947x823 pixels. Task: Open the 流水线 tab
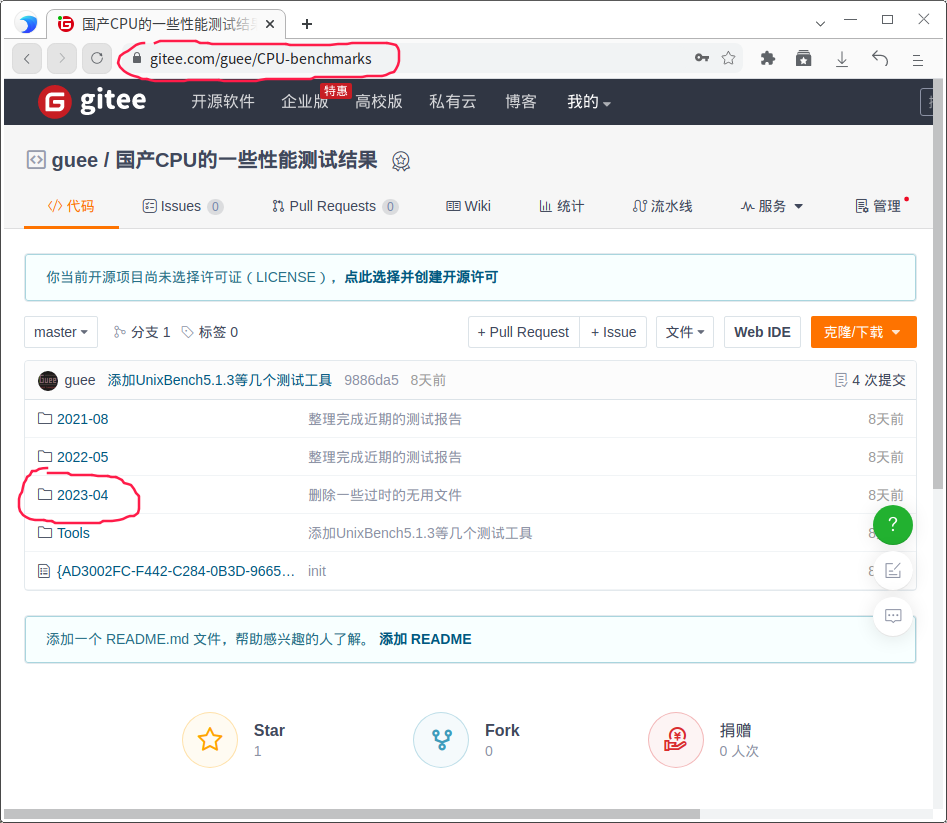click(x=662, y=207)
